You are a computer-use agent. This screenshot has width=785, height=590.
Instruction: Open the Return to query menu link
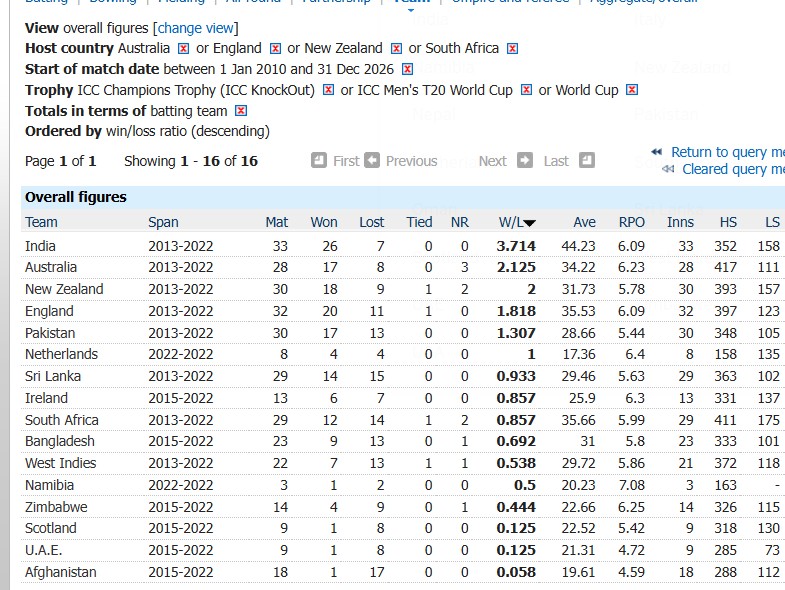(726, 152)
